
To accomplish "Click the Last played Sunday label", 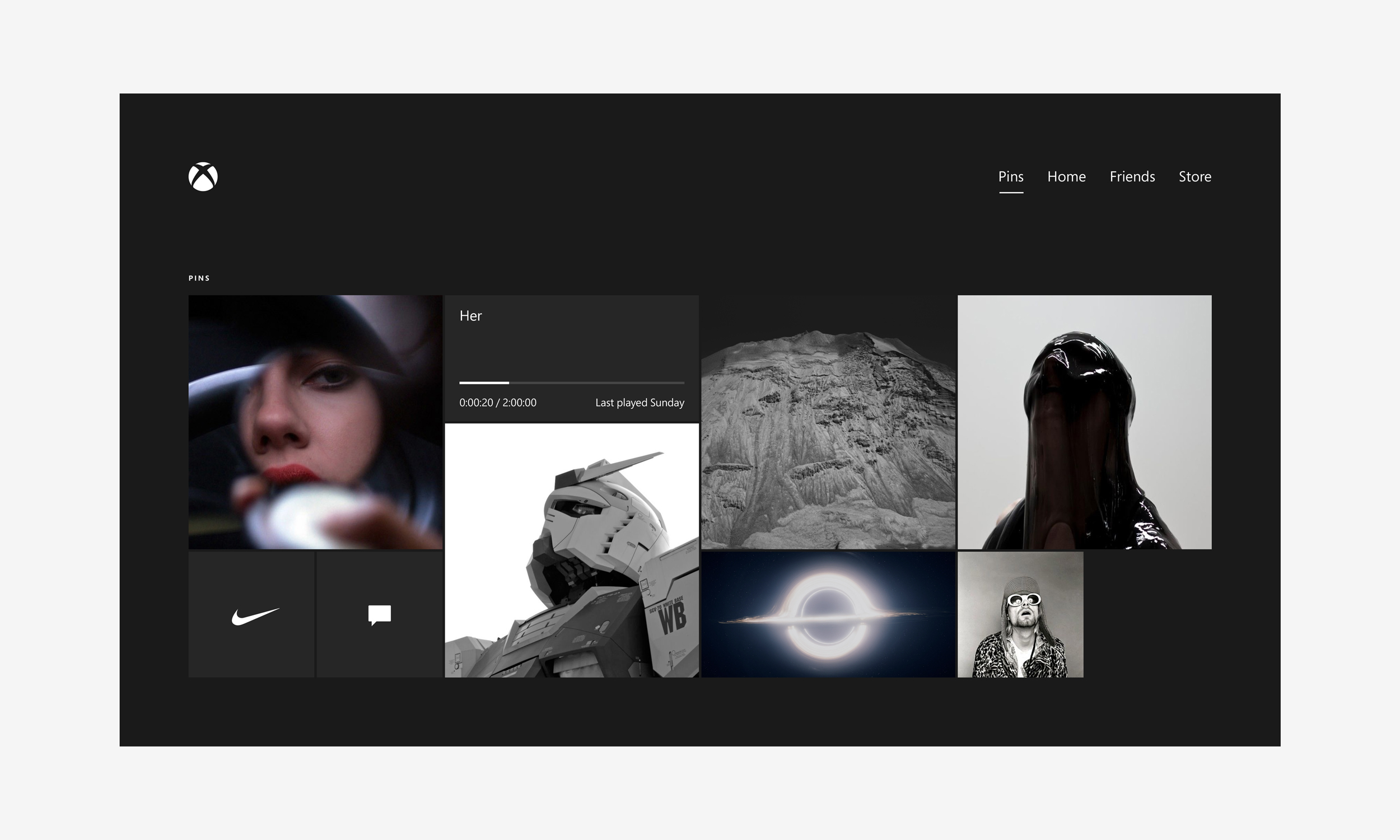I will coord(640,403).
